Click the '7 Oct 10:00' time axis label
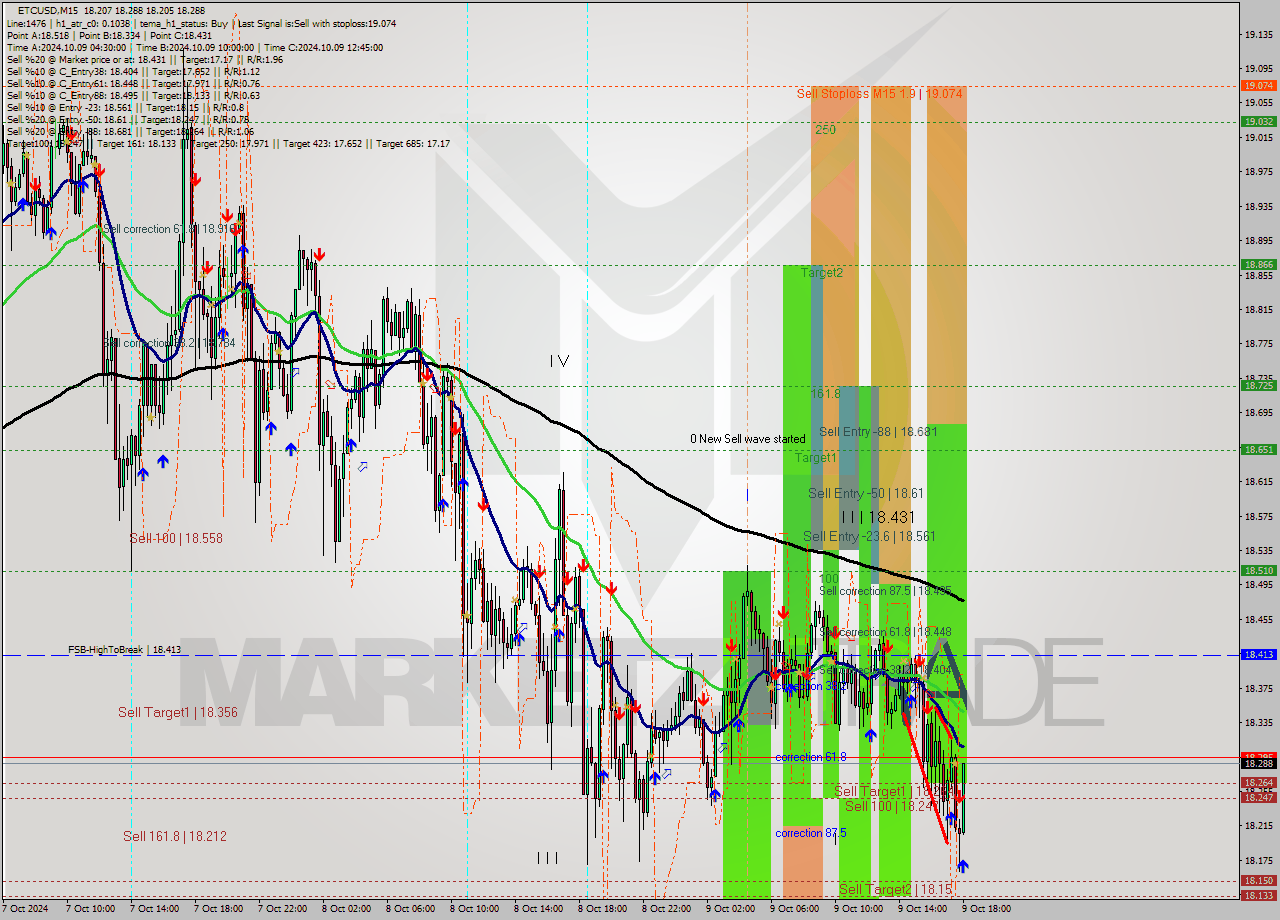 pos(90,908)
